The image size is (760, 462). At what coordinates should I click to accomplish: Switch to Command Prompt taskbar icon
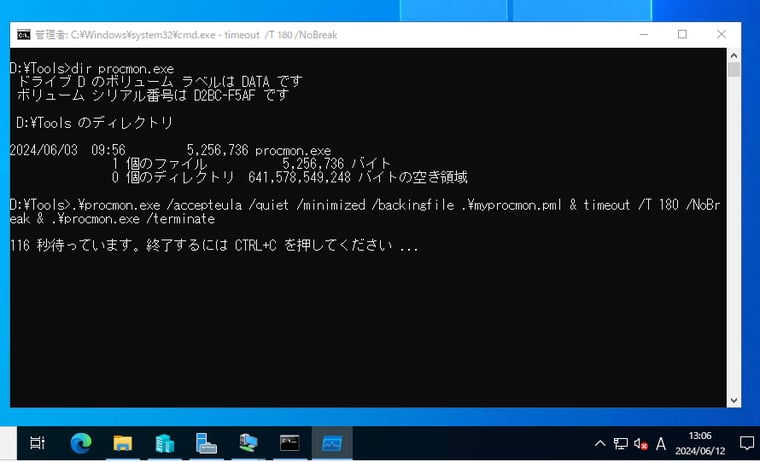(290, 443)
